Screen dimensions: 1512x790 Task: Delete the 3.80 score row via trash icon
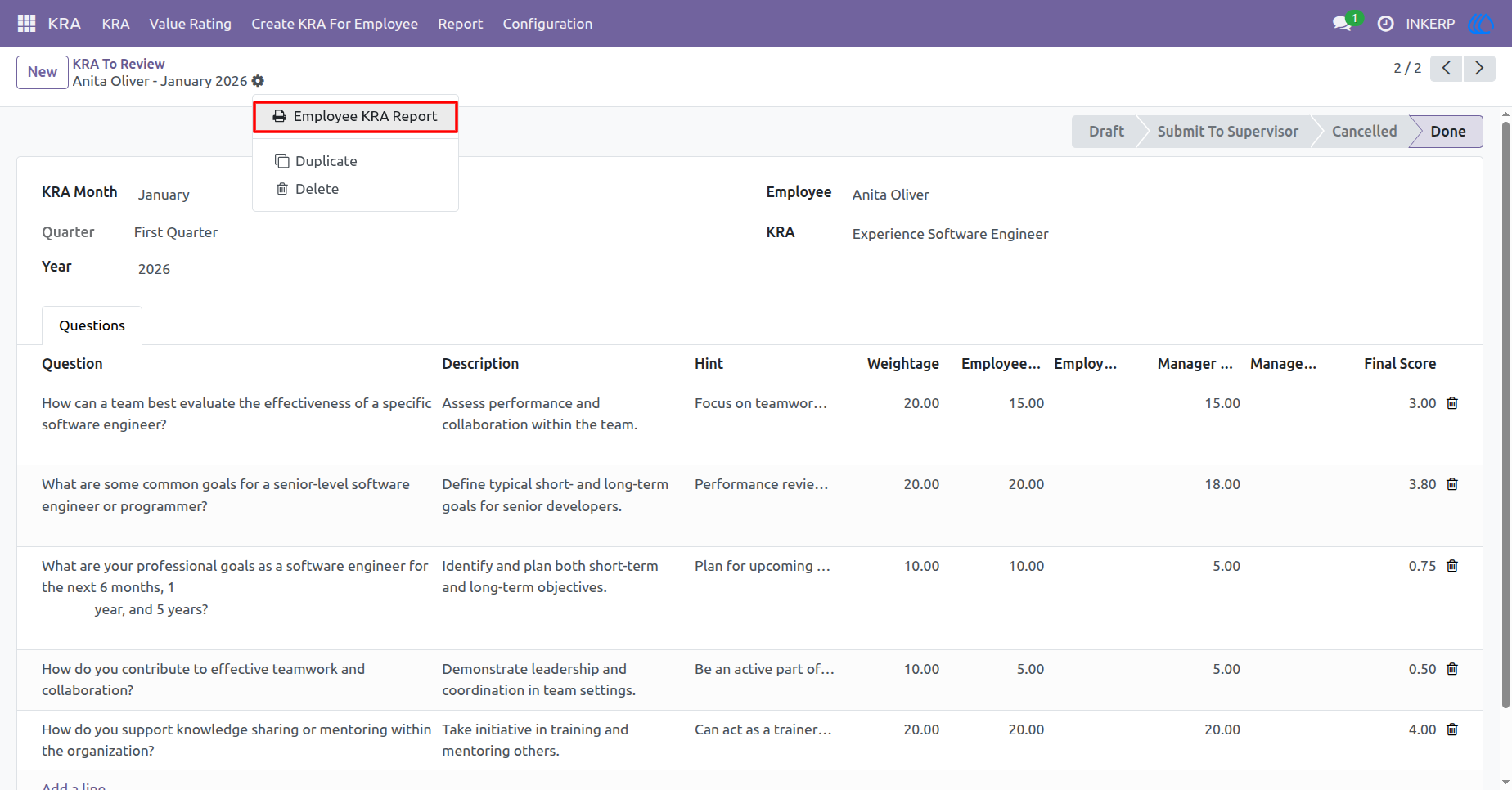[x=1452, y=484]
